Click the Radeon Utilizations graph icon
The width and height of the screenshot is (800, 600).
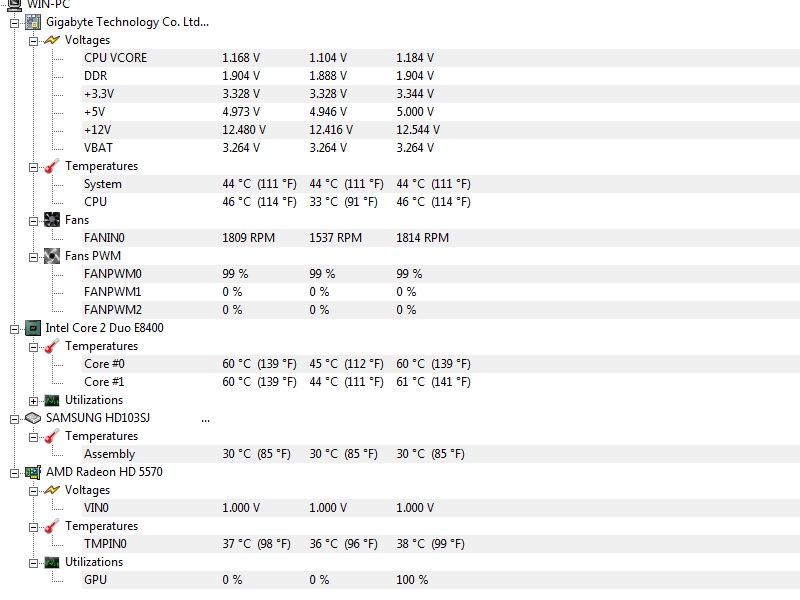tap(52, 562)
